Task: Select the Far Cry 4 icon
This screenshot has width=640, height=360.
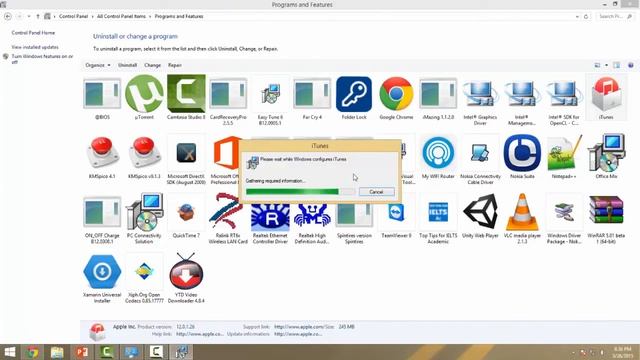Action: [x=312, y=95]
